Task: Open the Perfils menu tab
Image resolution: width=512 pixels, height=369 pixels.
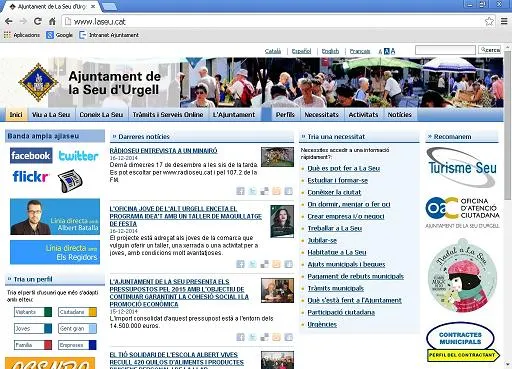Action: 285,115
